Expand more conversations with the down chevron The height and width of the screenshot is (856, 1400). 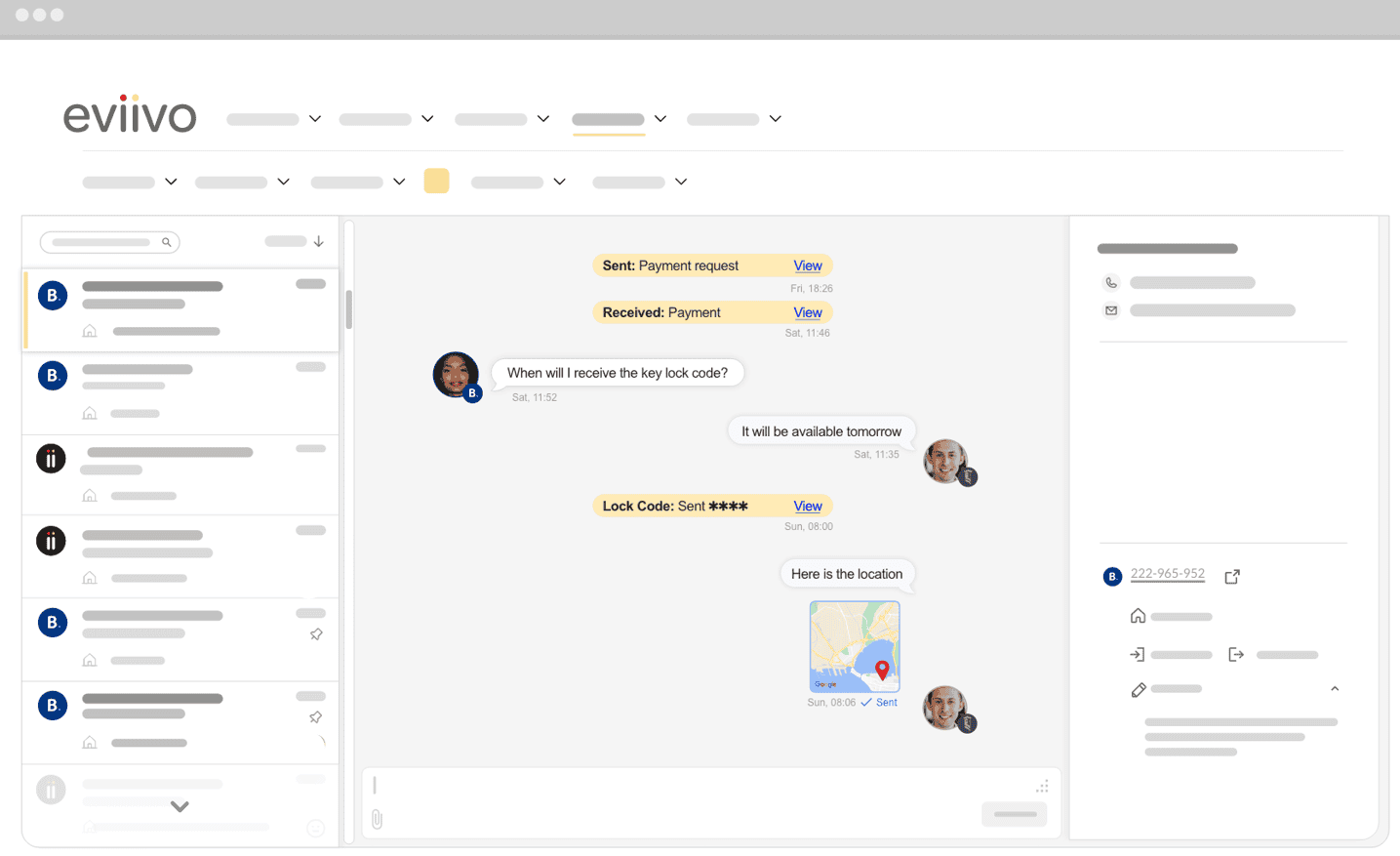click(179, 806)
